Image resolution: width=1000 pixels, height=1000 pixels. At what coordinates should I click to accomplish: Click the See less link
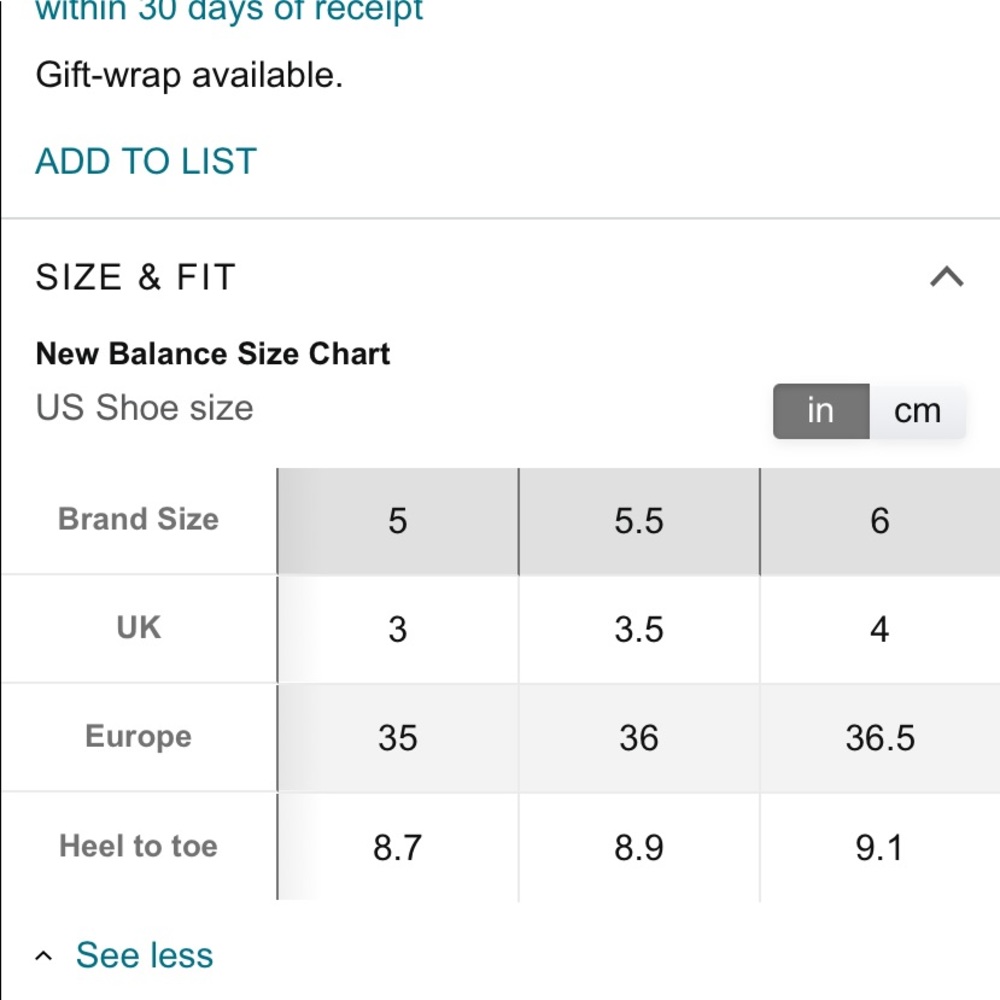[x=145, y=955]
